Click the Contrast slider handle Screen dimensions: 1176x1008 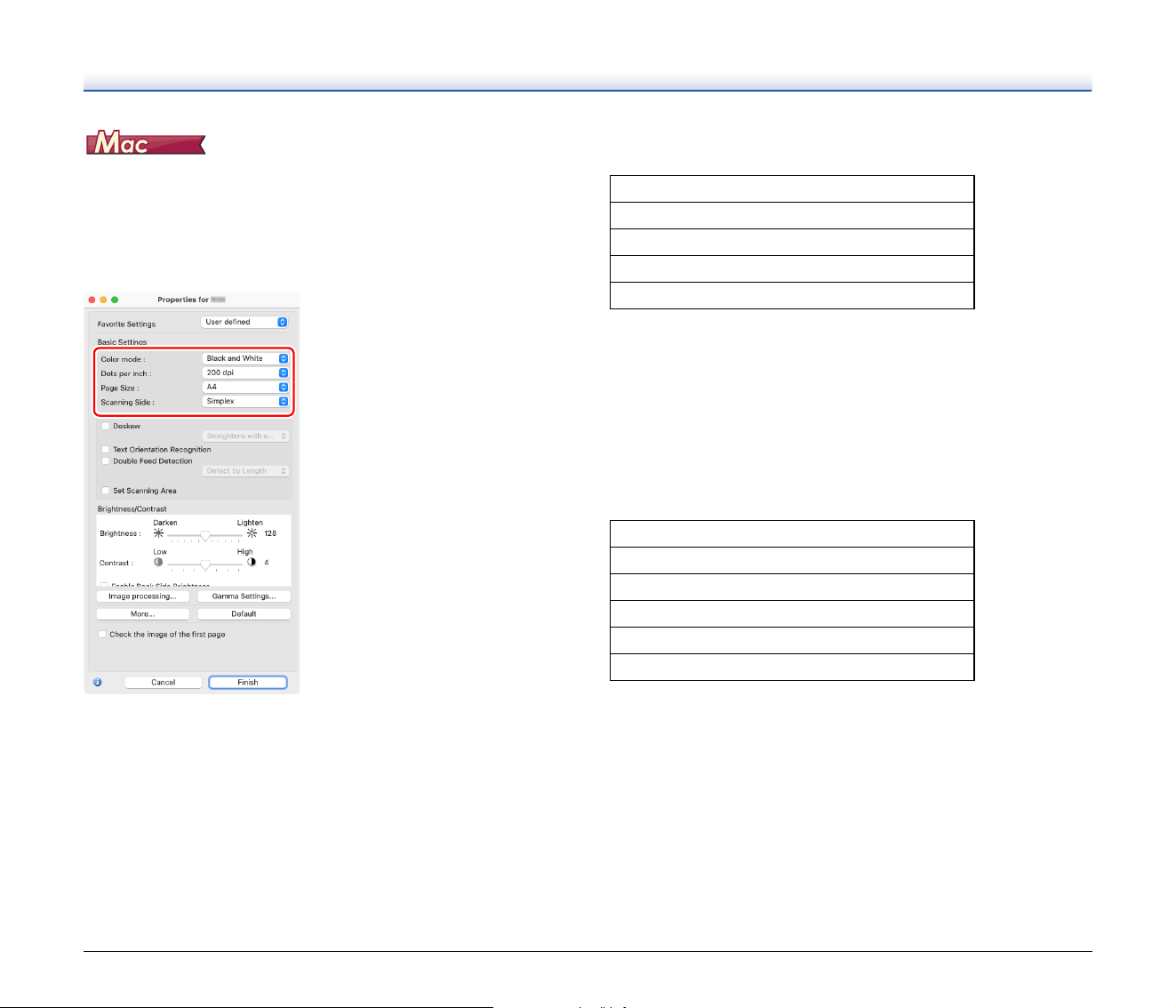205,565
